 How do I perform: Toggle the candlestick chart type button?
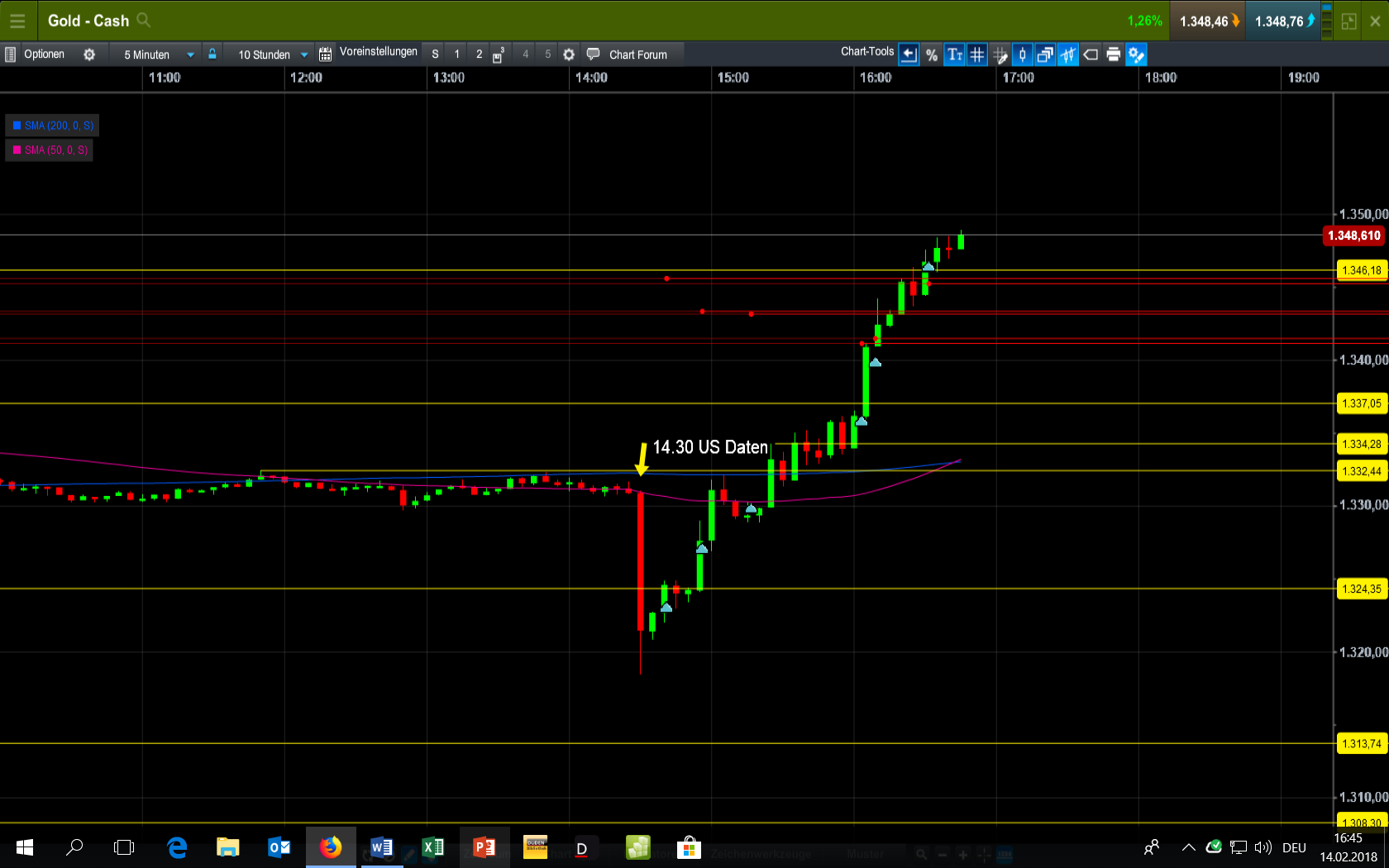click(x=1023, y=55)
